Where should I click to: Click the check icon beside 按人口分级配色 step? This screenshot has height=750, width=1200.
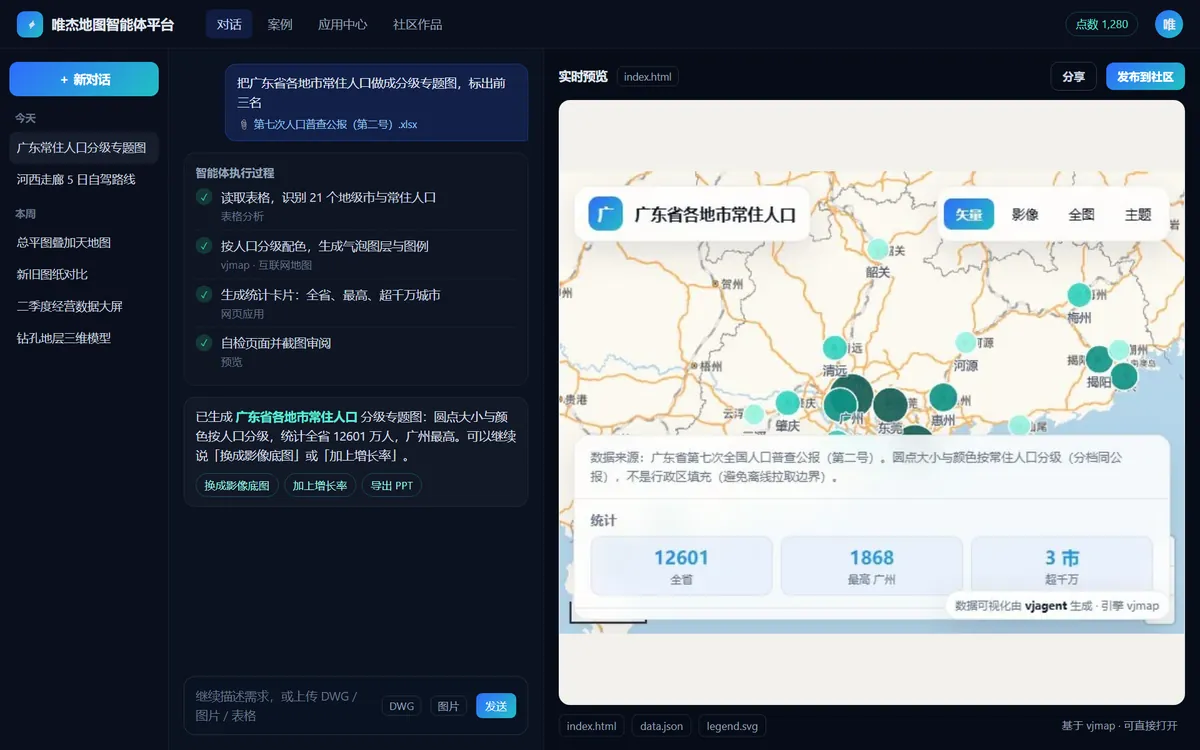click(204, 246)
